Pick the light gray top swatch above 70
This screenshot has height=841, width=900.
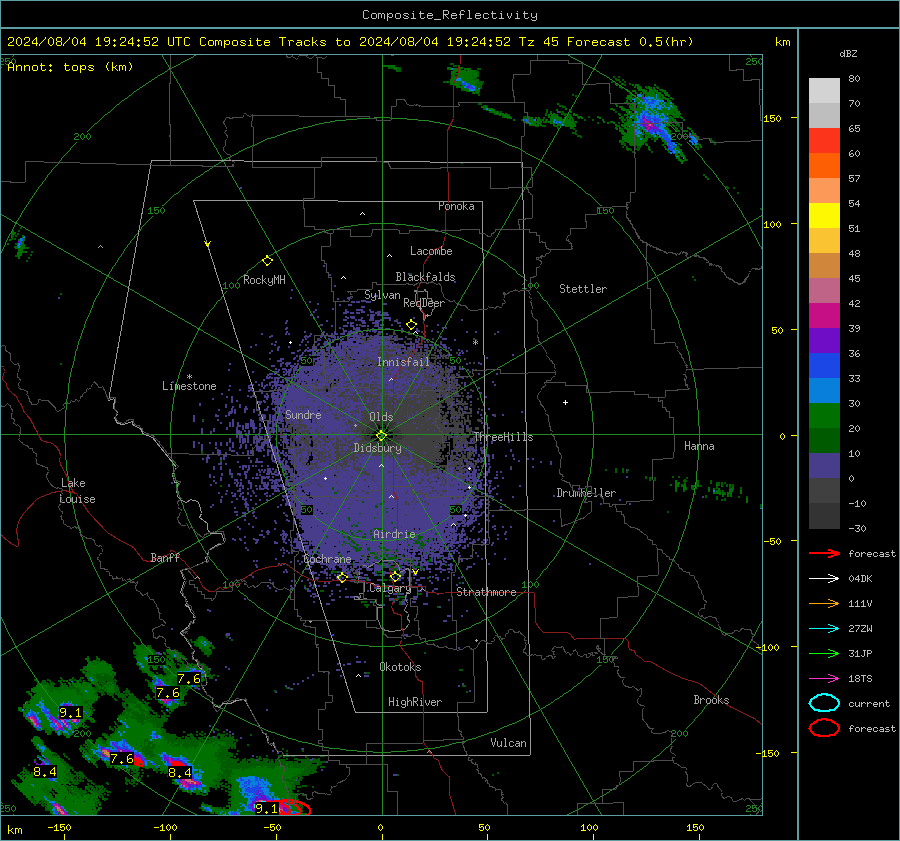(x=824, y=90)
